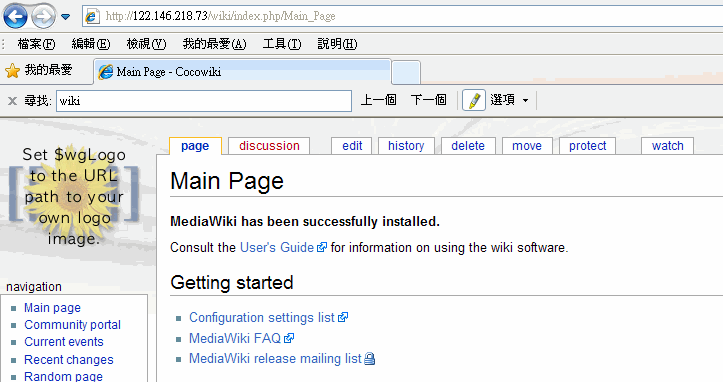Click the move tab
The height and width of the screenshot is (382, 723).
pos(527,146)
